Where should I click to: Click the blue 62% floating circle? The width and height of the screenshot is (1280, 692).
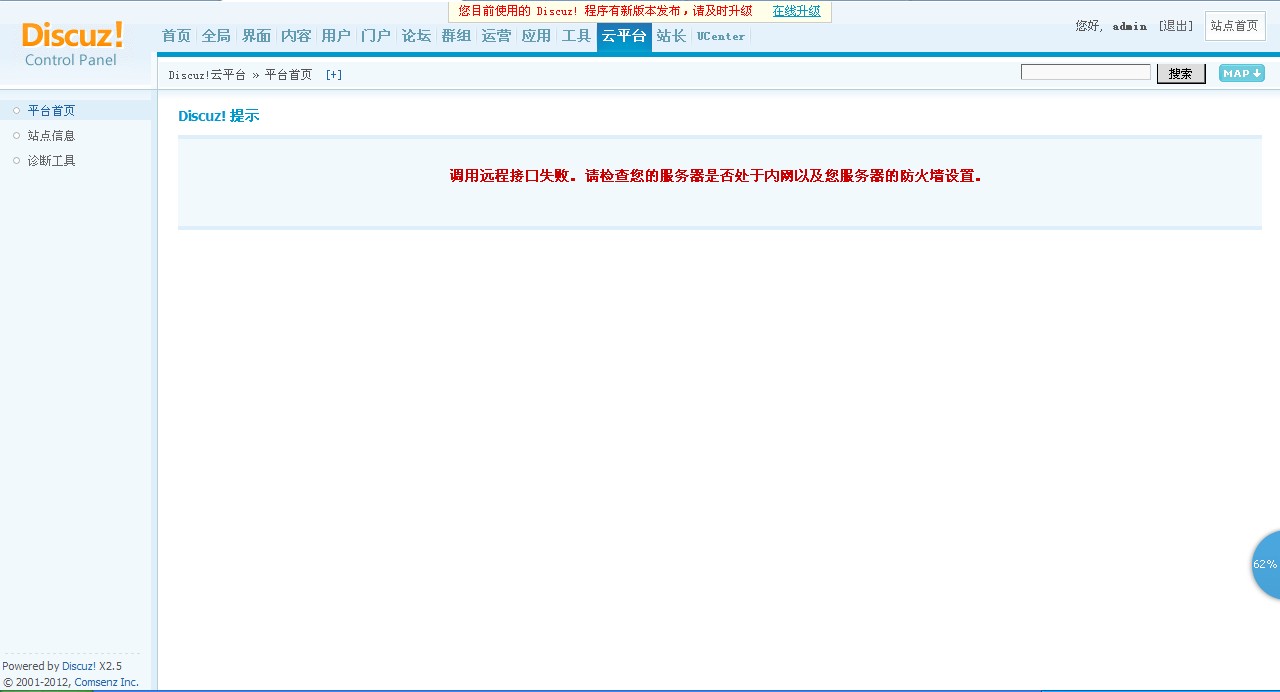pos(1266,565)
